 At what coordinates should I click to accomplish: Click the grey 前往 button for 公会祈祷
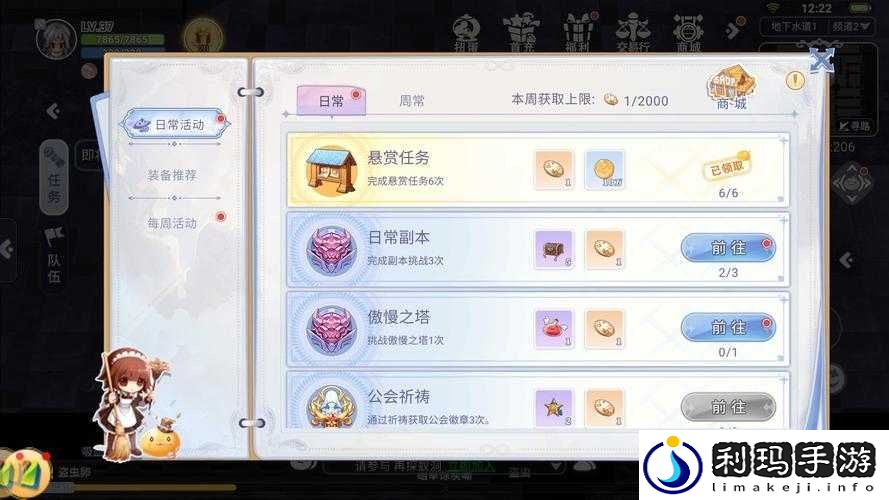[728, 407]
